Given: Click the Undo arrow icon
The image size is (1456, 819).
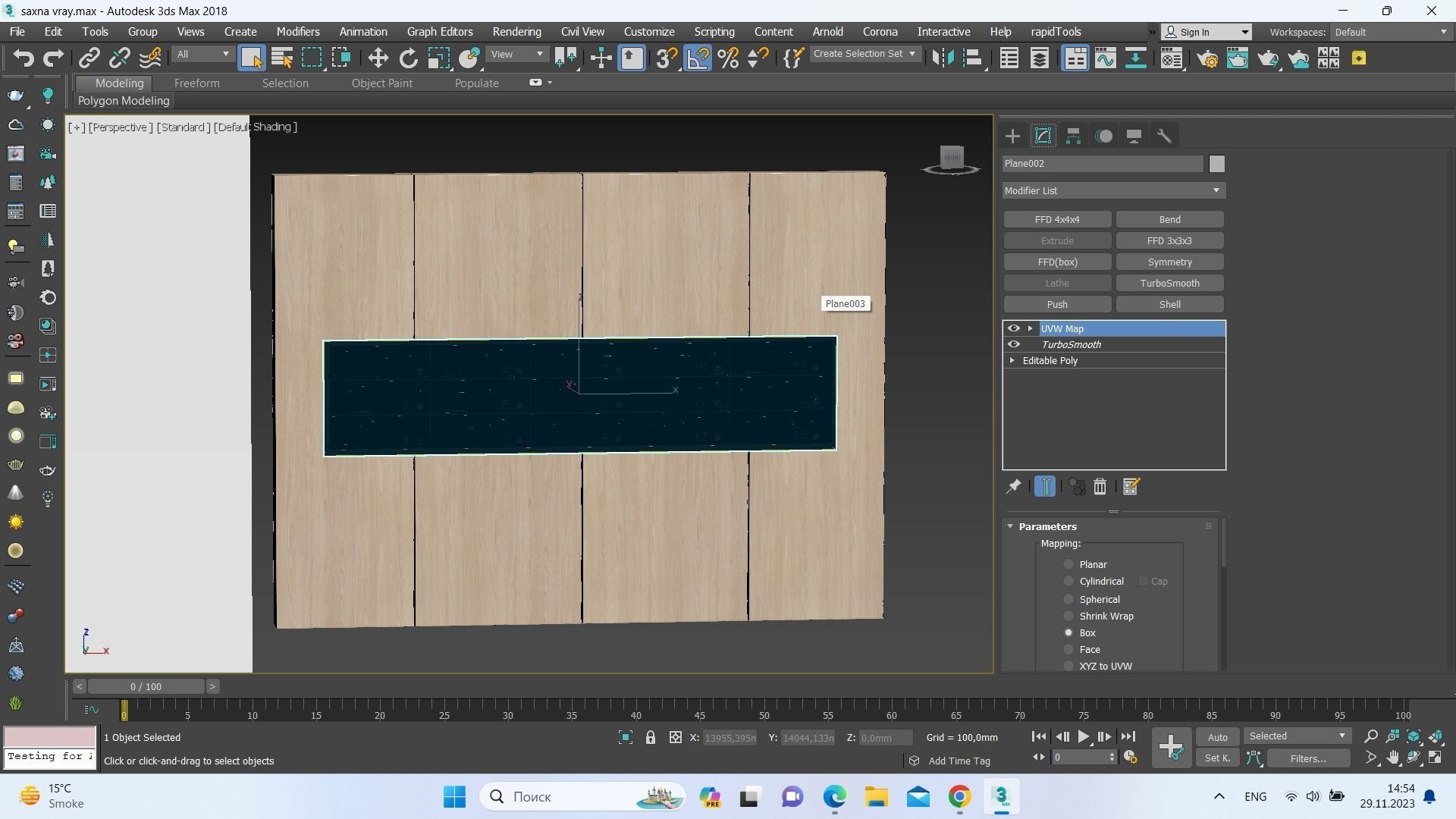Looking at the screenshot, I should click(24, 58).
